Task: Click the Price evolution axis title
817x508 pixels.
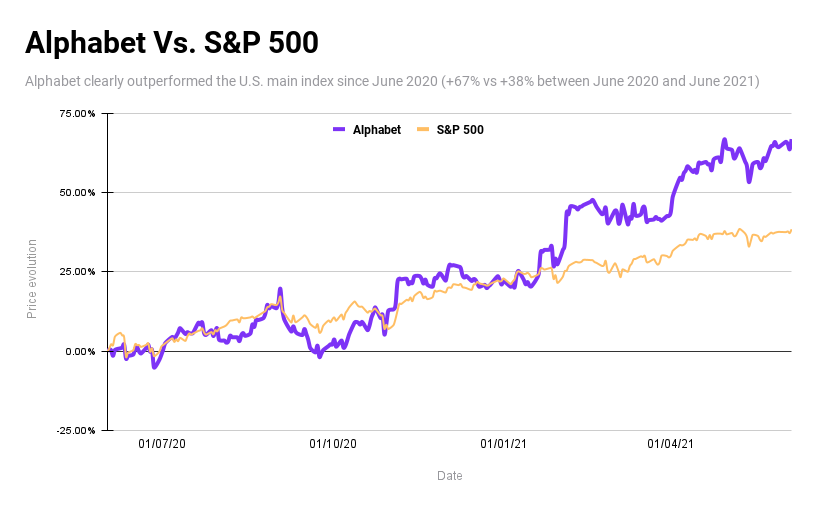Action: pos(32,279)
